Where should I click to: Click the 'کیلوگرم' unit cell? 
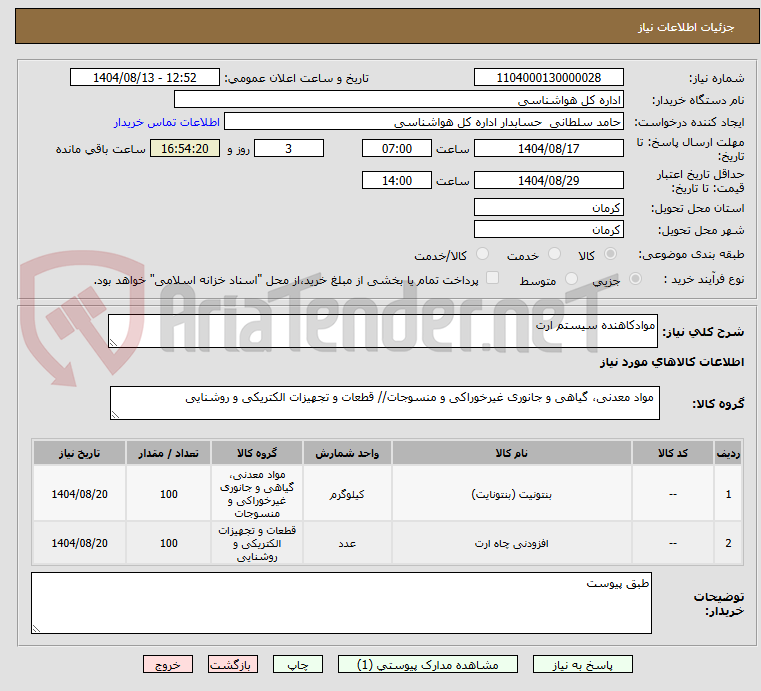(347, 494)
